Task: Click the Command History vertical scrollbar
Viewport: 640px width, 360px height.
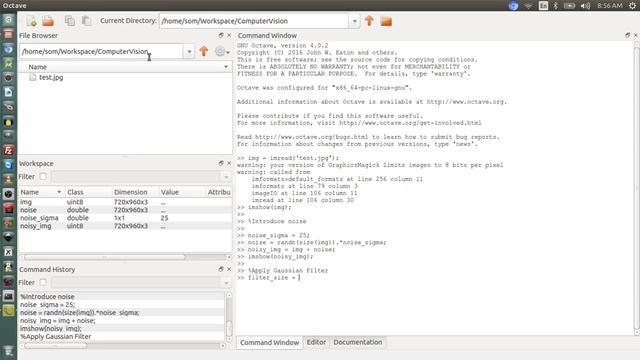Action: coord(229,328)
